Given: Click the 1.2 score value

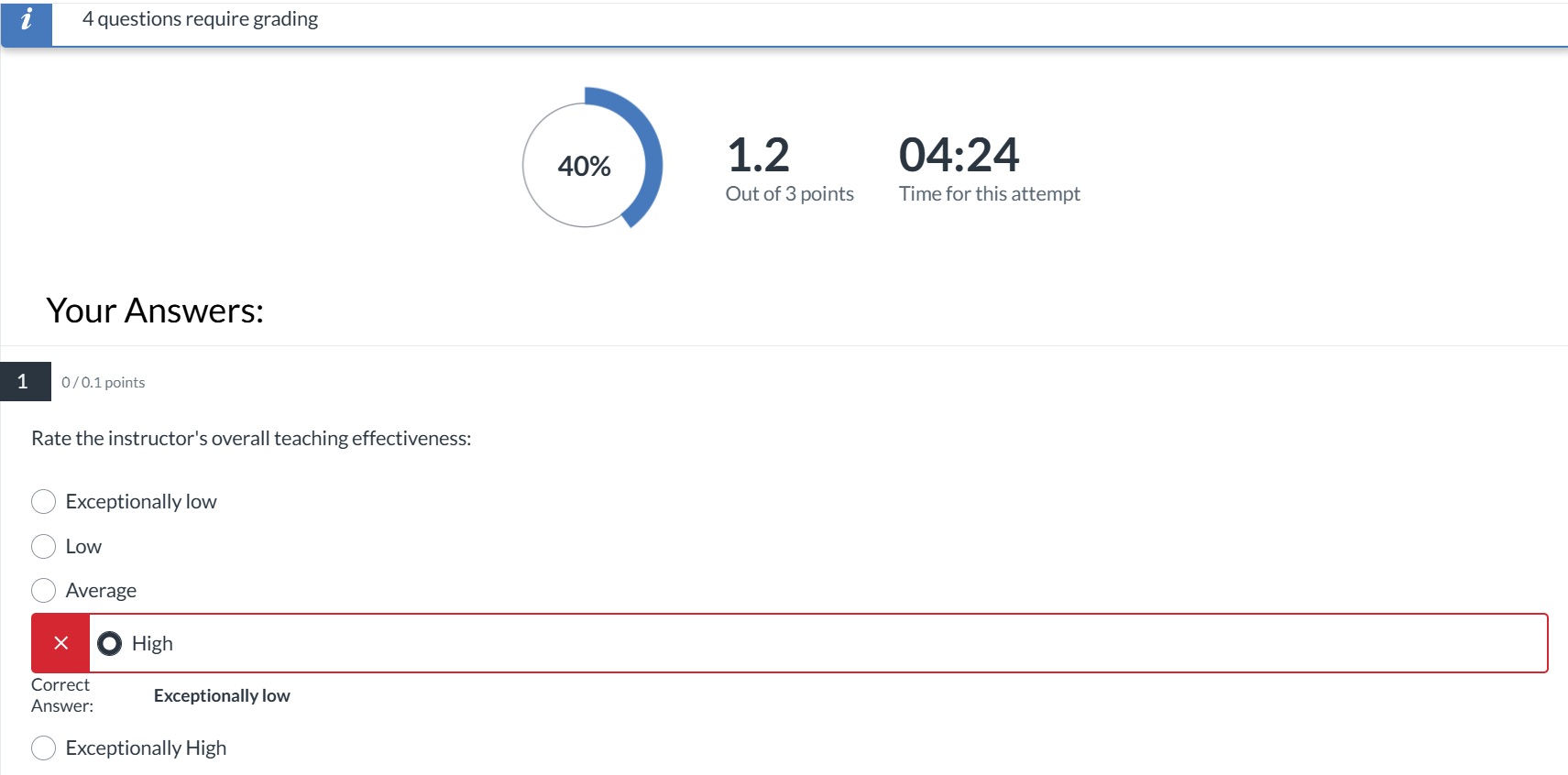Looking at the screenshot, I should click(x=757, y=155).
